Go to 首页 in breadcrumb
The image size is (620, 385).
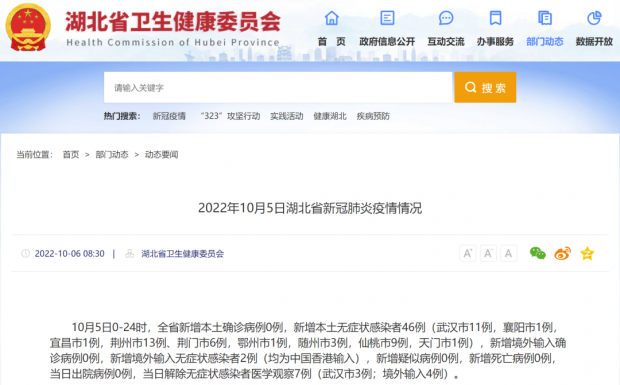(x=71, y=155)
